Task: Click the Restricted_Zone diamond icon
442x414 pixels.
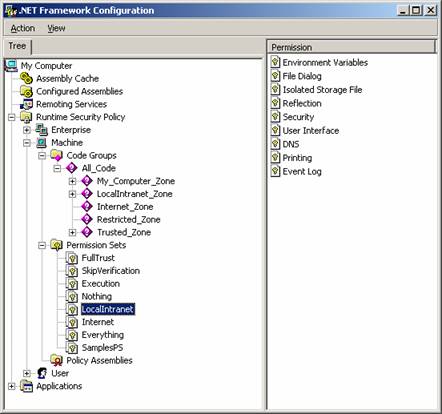Action: tap(87, 220)
